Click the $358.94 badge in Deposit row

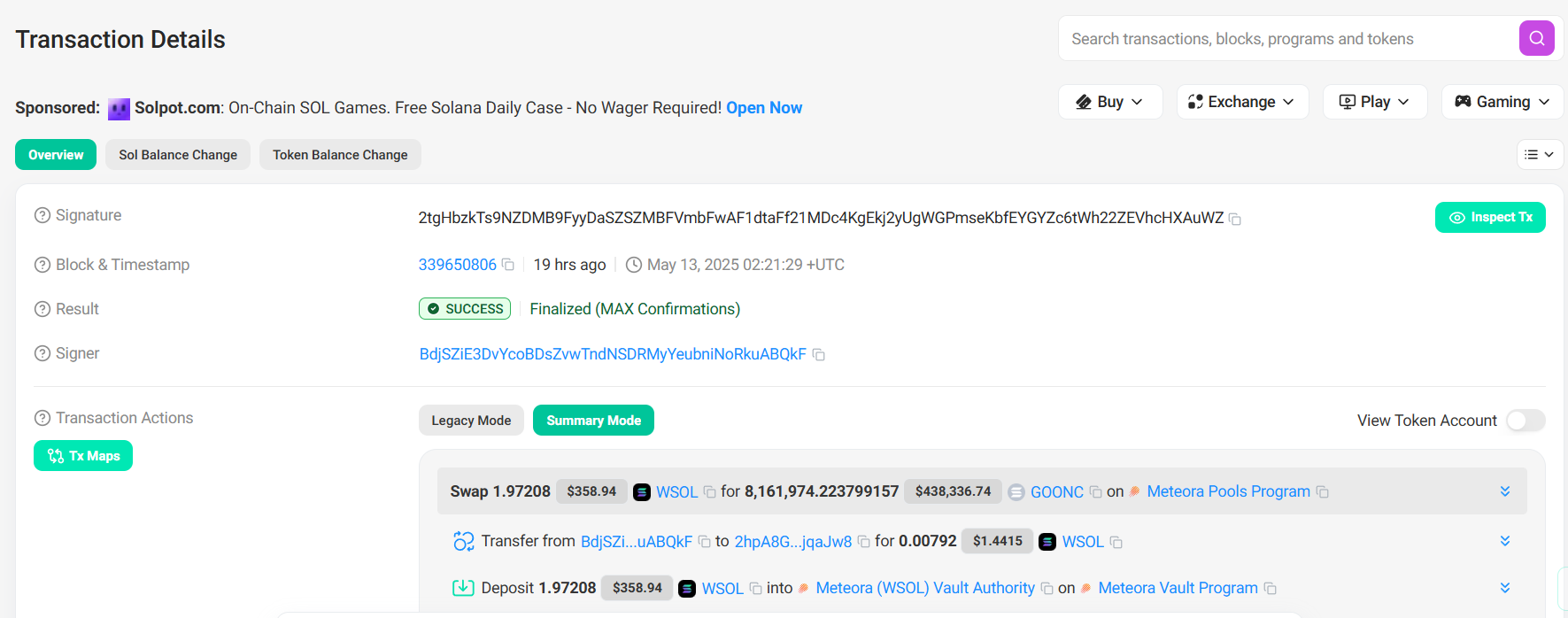click(637, 588)
